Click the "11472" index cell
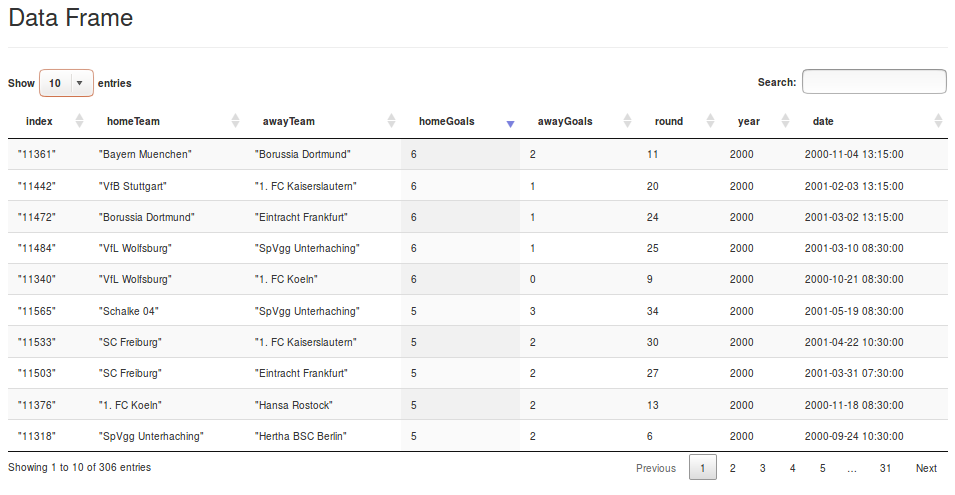 click(37, 217)
